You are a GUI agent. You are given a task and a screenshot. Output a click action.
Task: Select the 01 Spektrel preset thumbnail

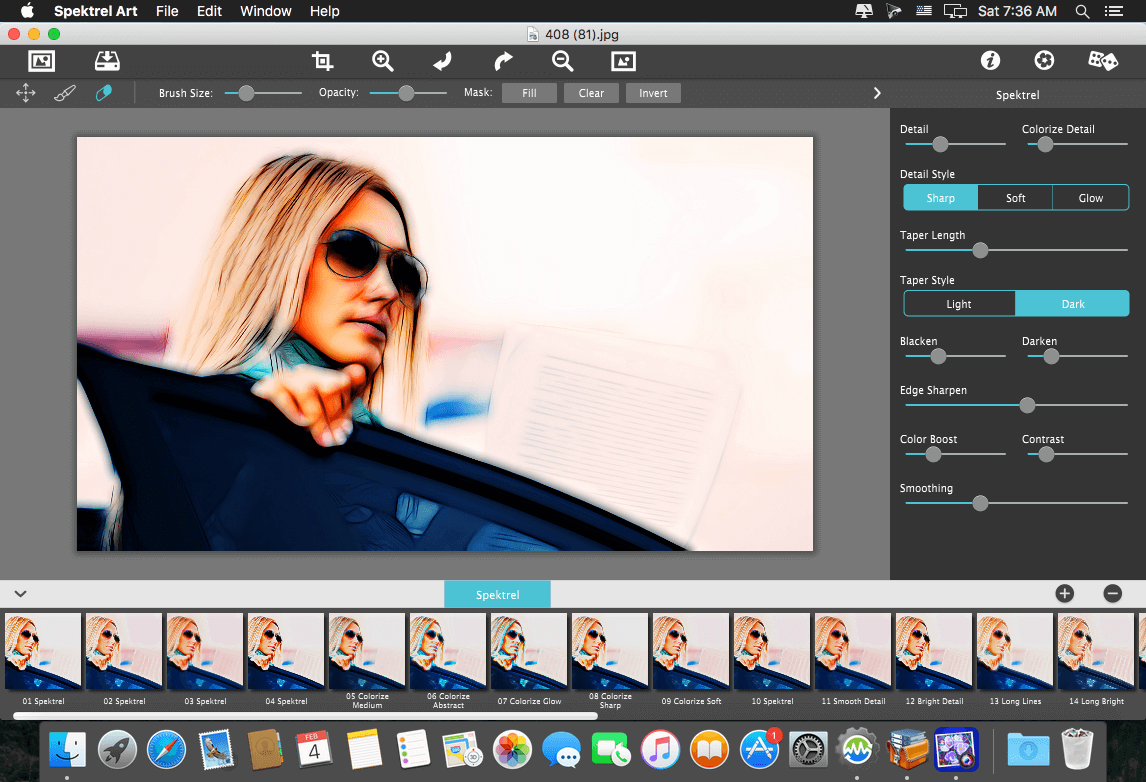(43, 651)
